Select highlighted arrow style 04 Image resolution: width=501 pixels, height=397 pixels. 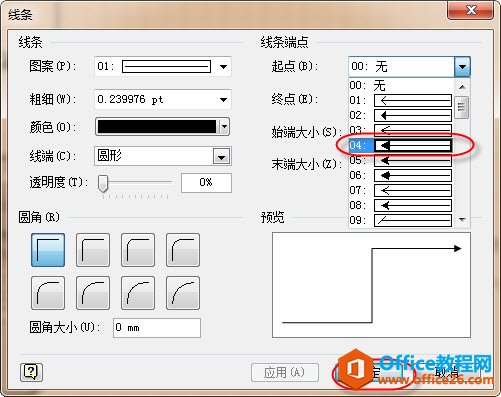click(401, 145)
